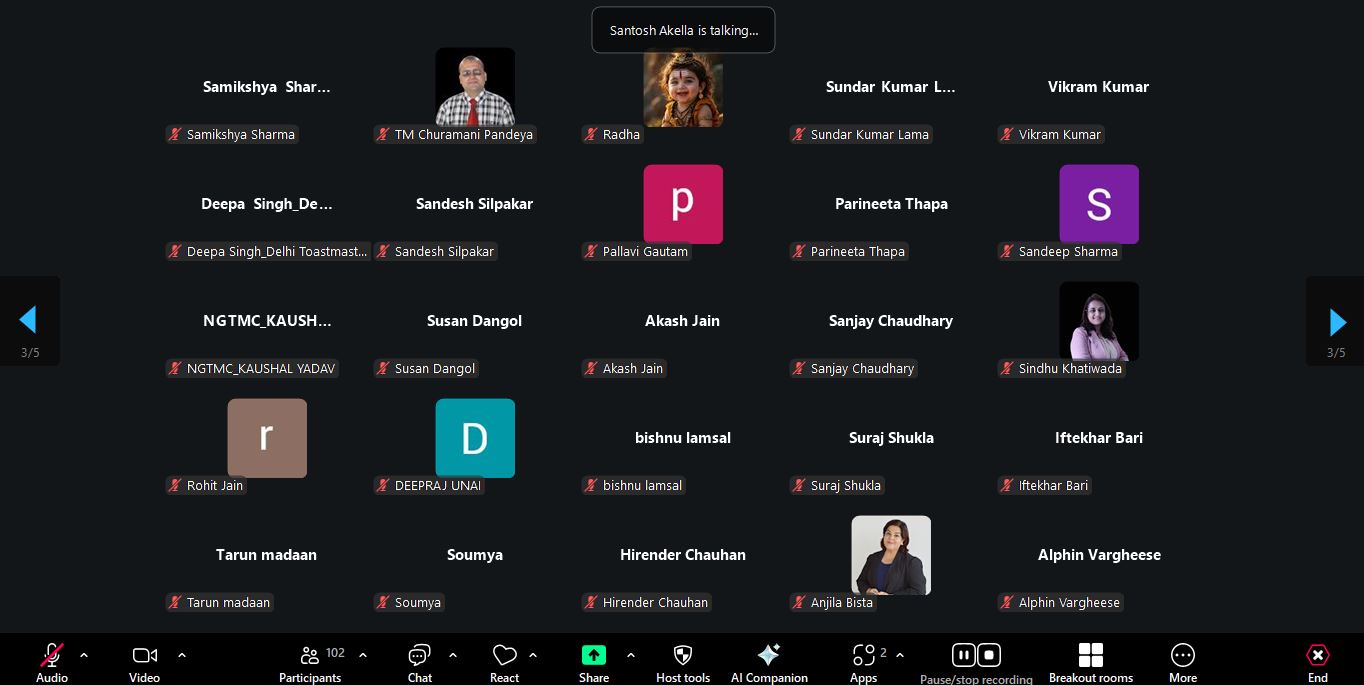The image size is (1364, 685).
Task: Click the green Share screen icon
Action: (594, 655)
